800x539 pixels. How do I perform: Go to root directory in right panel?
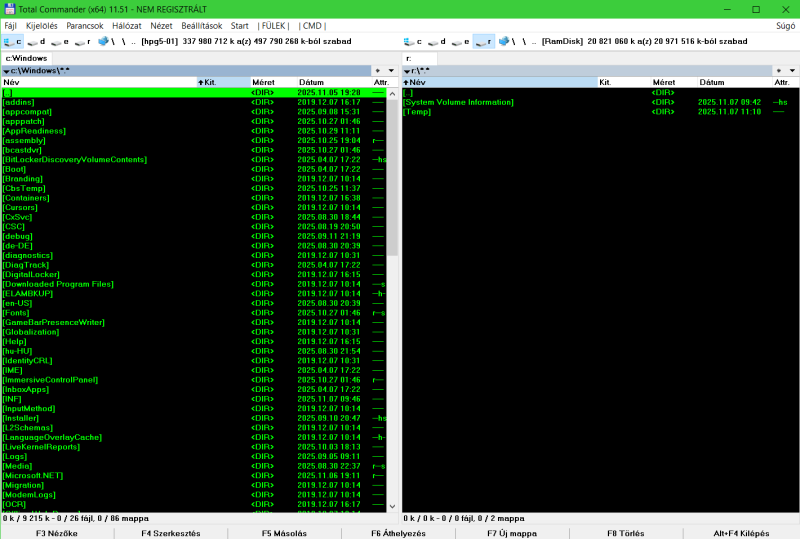click(x=524, y=41)
